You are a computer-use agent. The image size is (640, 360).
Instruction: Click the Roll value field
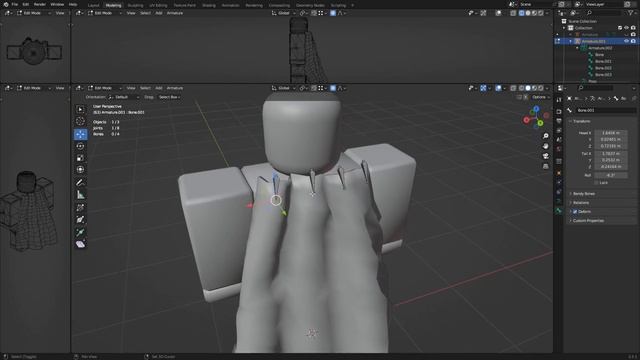click(611, 175)
